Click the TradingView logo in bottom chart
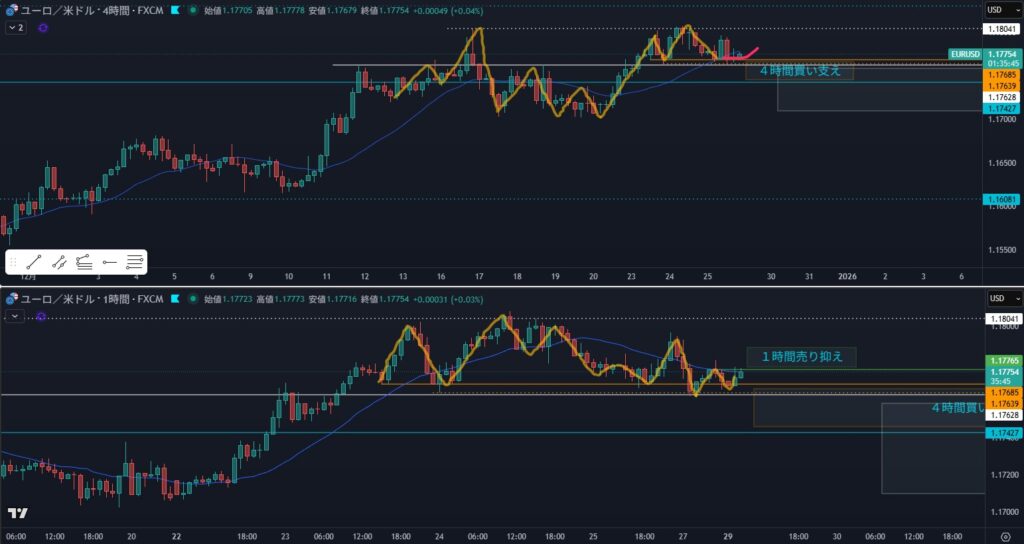This screenshot has width=1024, height=544. tap(17, 513)
